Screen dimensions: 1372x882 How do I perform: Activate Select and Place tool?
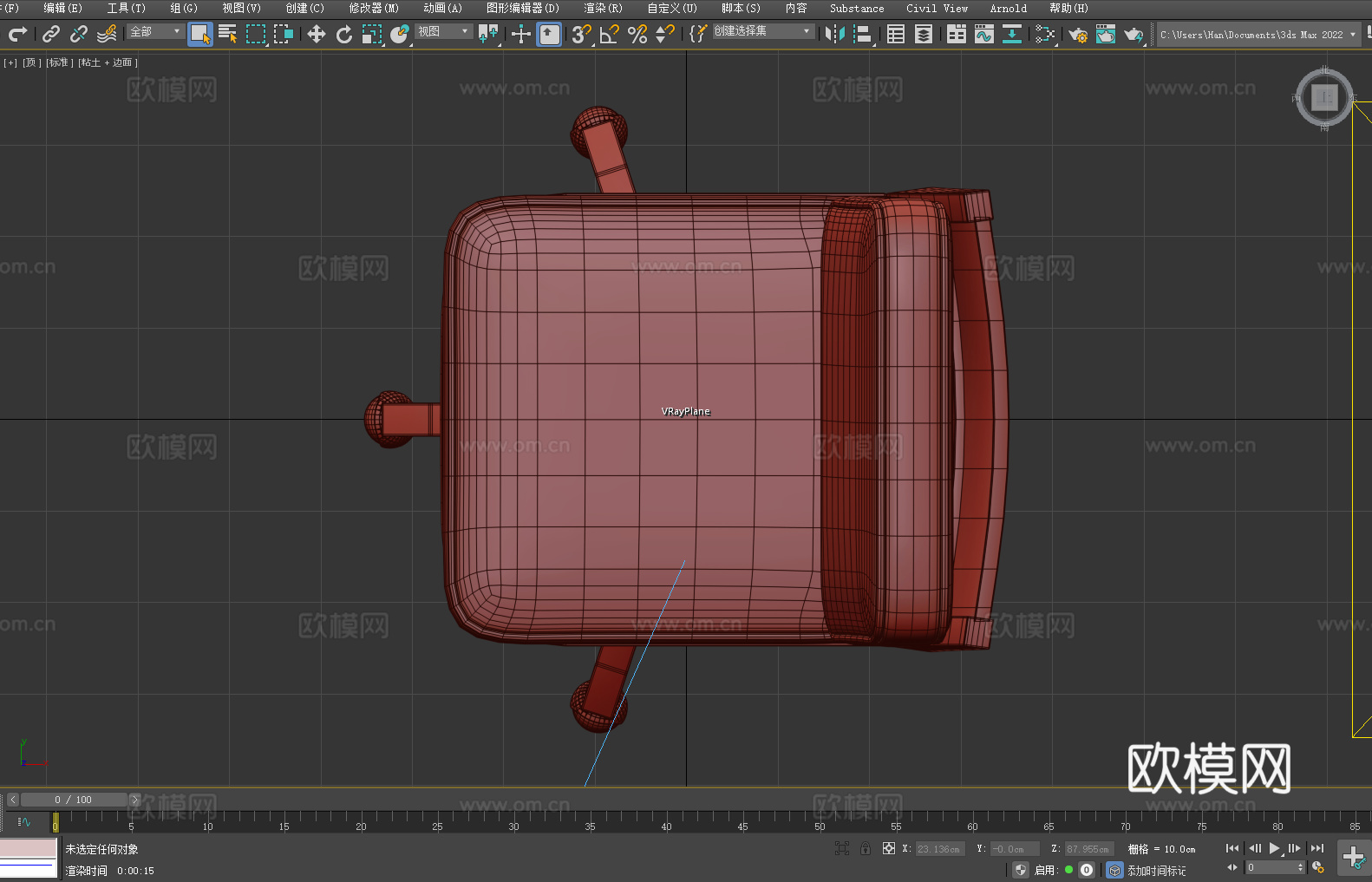[x=400, y=34]
